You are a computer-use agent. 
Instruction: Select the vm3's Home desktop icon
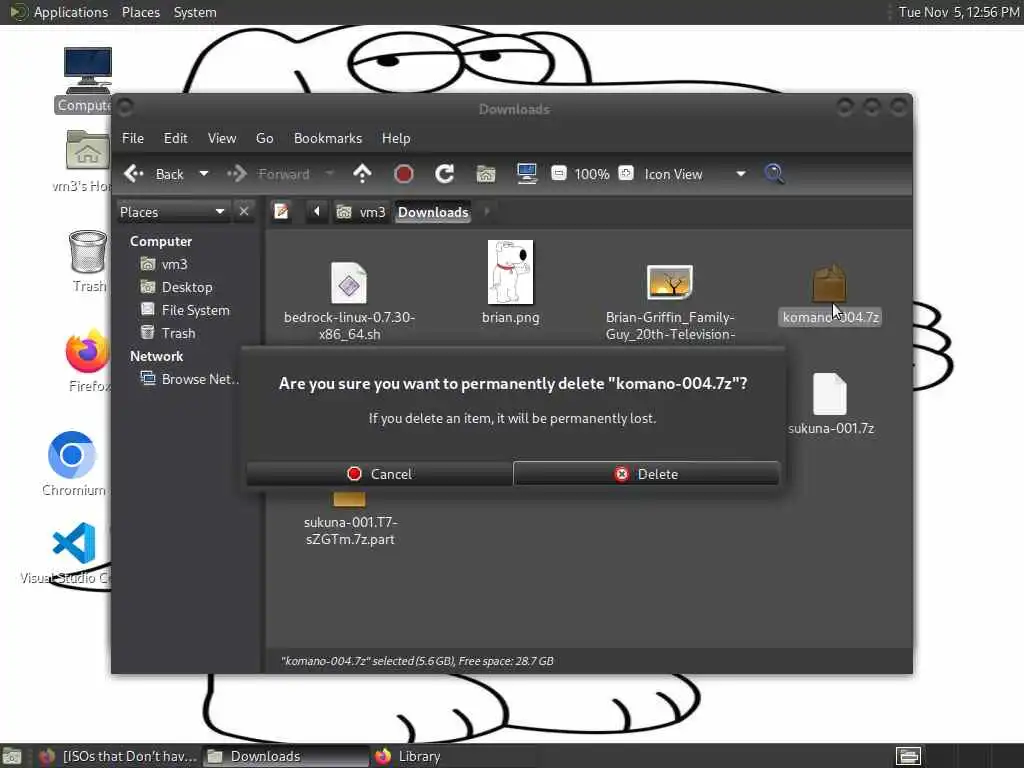point(88,150)
